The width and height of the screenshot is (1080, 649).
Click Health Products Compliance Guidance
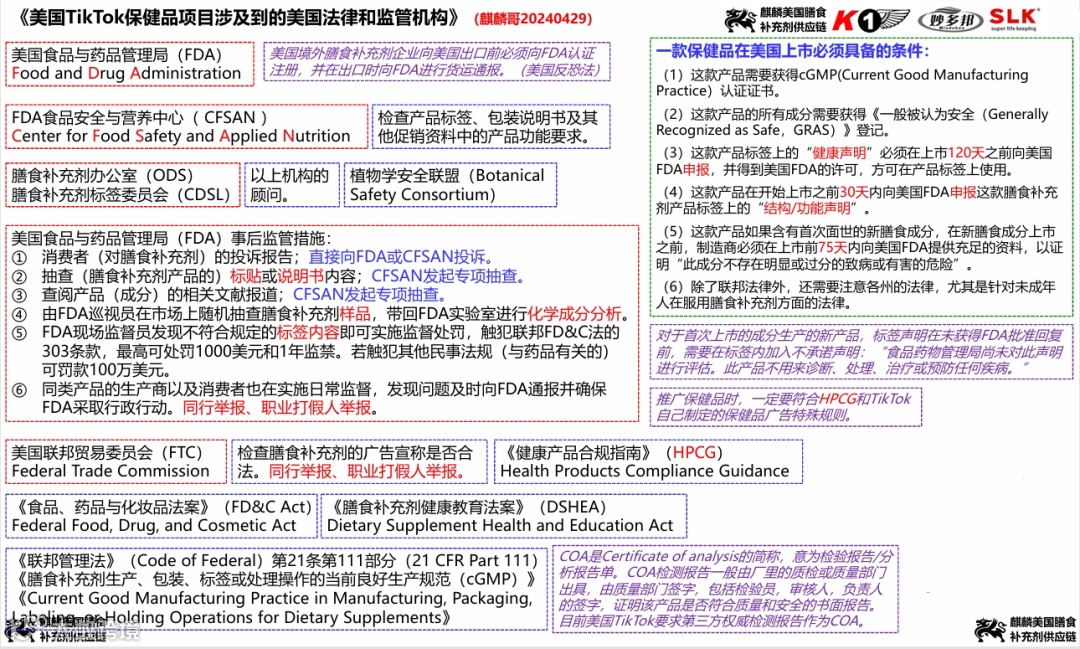click(x=645, y=471)
